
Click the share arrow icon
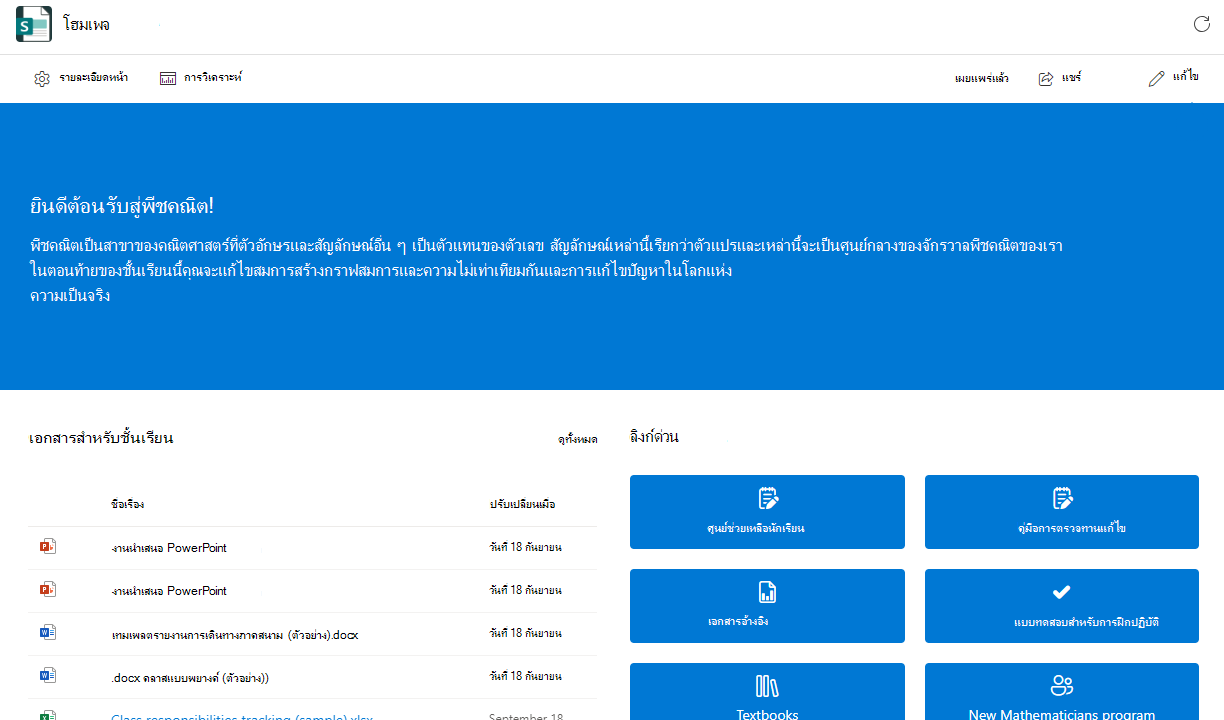[x=1046, y=78]
